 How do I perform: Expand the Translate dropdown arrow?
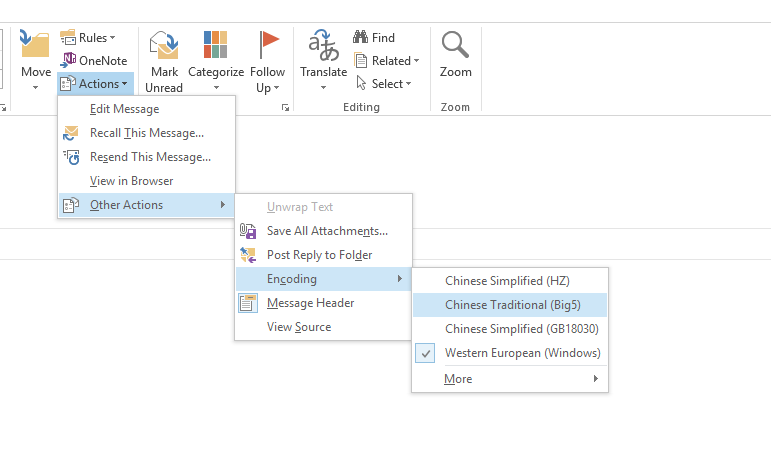point(323,88)
